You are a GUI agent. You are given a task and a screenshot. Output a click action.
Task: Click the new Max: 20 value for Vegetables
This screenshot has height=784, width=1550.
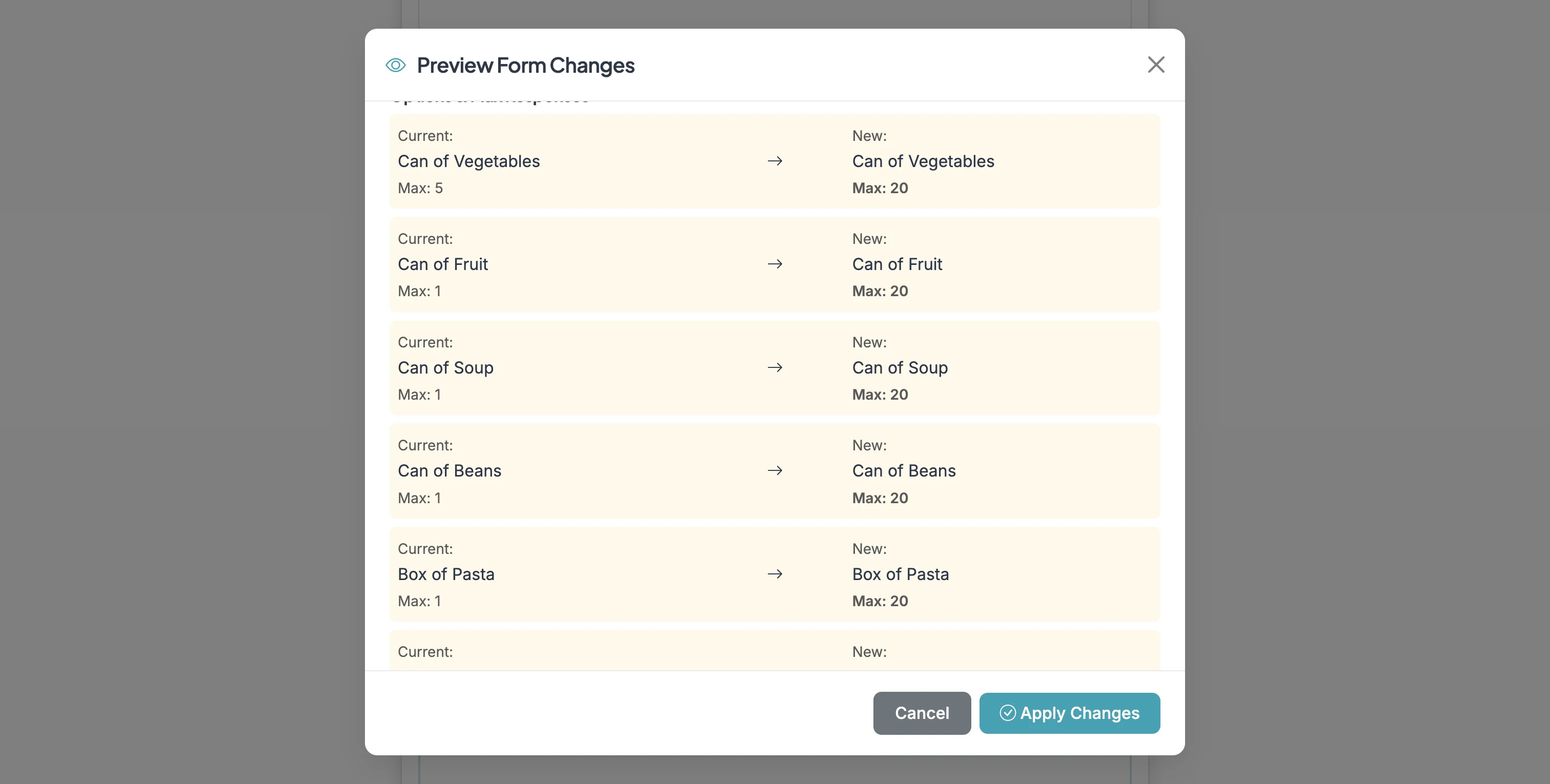click(x=880, y=188)
